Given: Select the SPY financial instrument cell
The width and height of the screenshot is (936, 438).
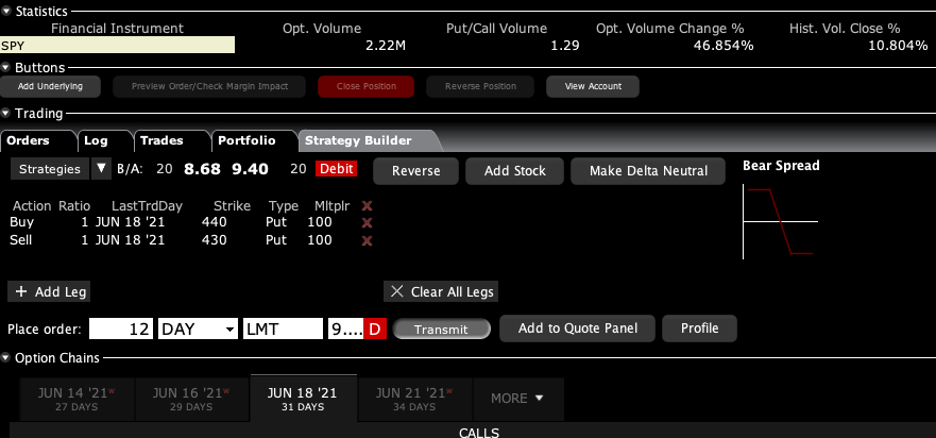Looking at the screenshot, I should [x=117, y=45].
